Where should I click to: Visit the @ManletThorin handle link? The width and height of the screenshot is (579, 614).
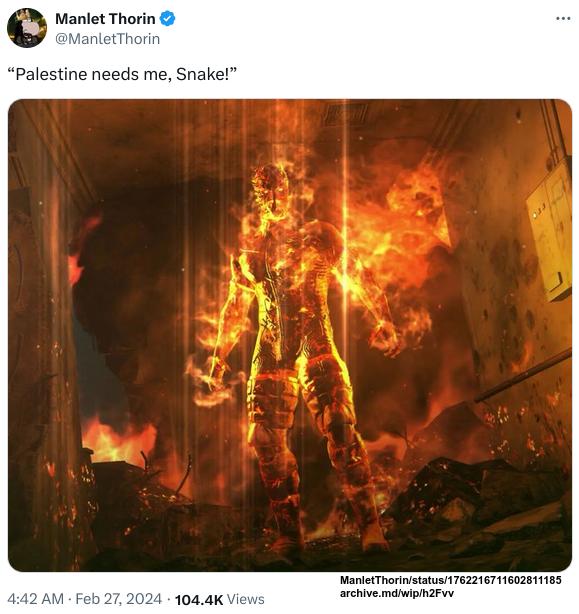coord(107,39)
